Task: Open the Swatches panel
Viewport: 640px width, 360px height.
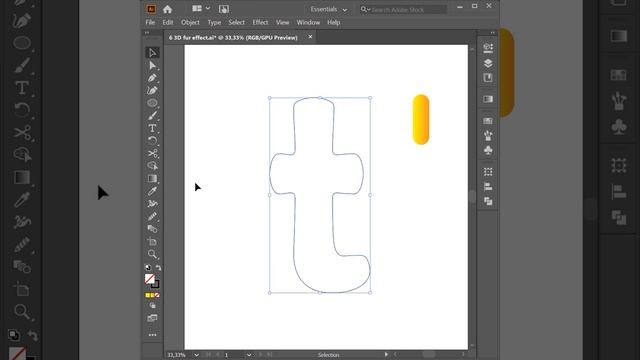Action: point(488,121)
